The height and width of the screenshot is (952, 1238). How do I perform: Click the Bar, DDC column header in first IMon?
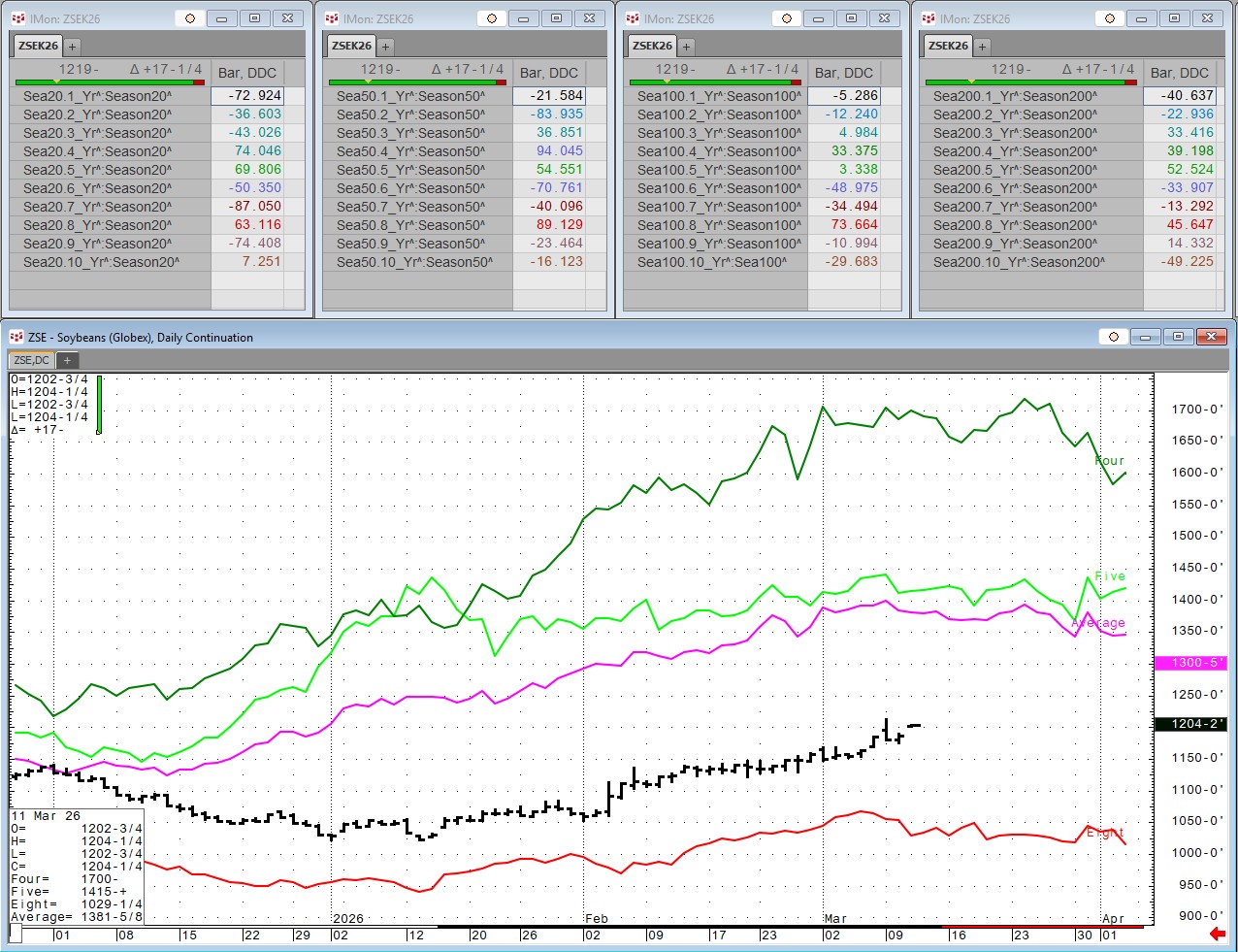[247, 73]
